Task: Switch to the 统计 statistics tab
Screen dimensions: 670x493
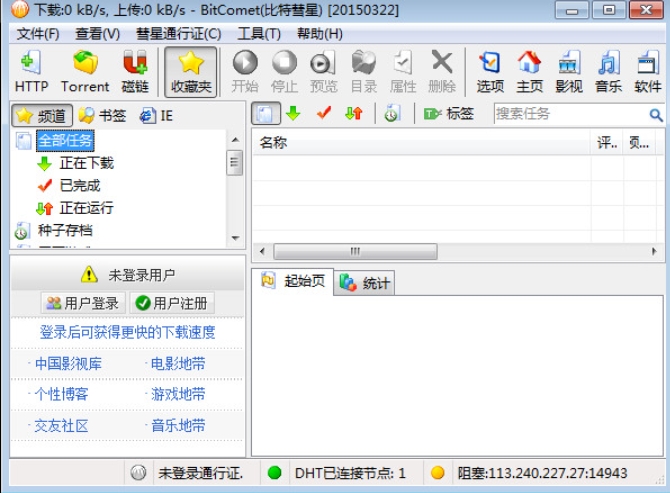Action: (364, 282)
